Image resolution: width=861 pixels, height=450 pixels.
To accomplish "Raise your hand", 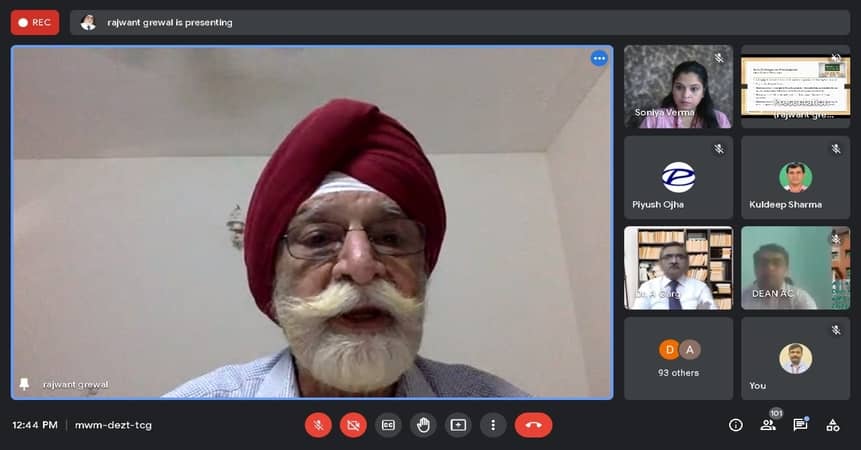I will pyautogui.click(x=423, y=425).
